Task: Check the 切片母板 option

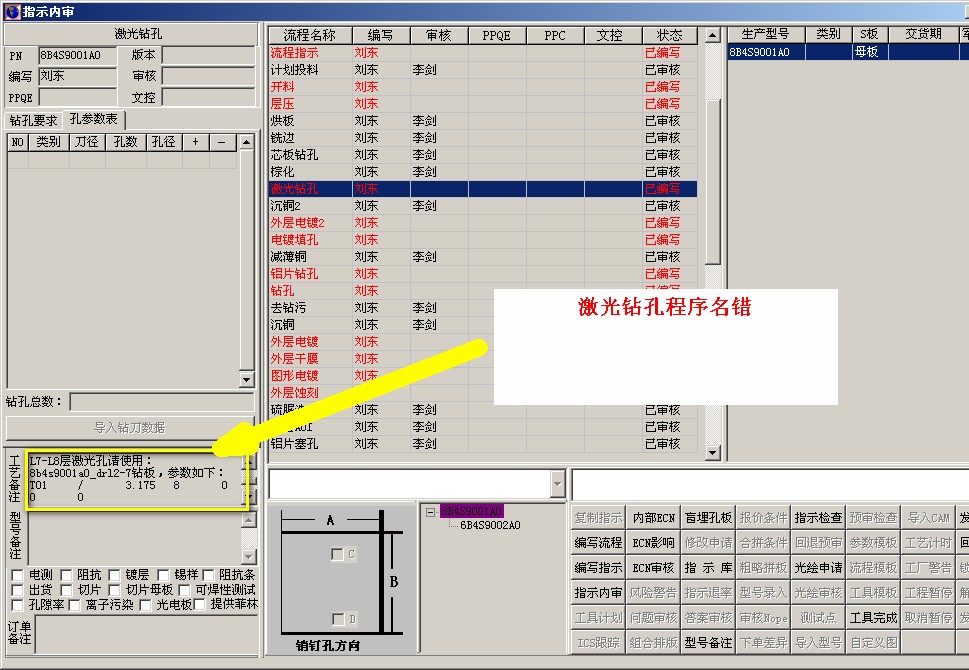Action: pyautogui.click(x=114, y=590)
